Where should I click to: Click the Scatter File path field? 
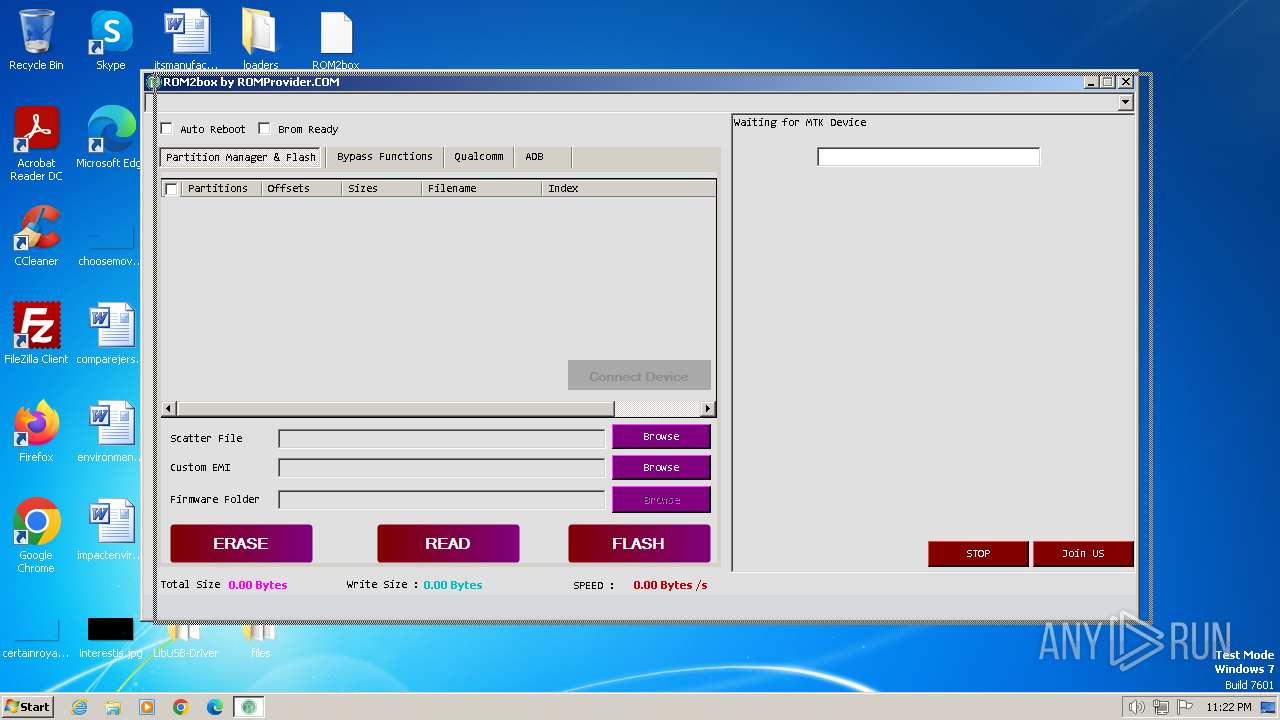pos(441,438)
